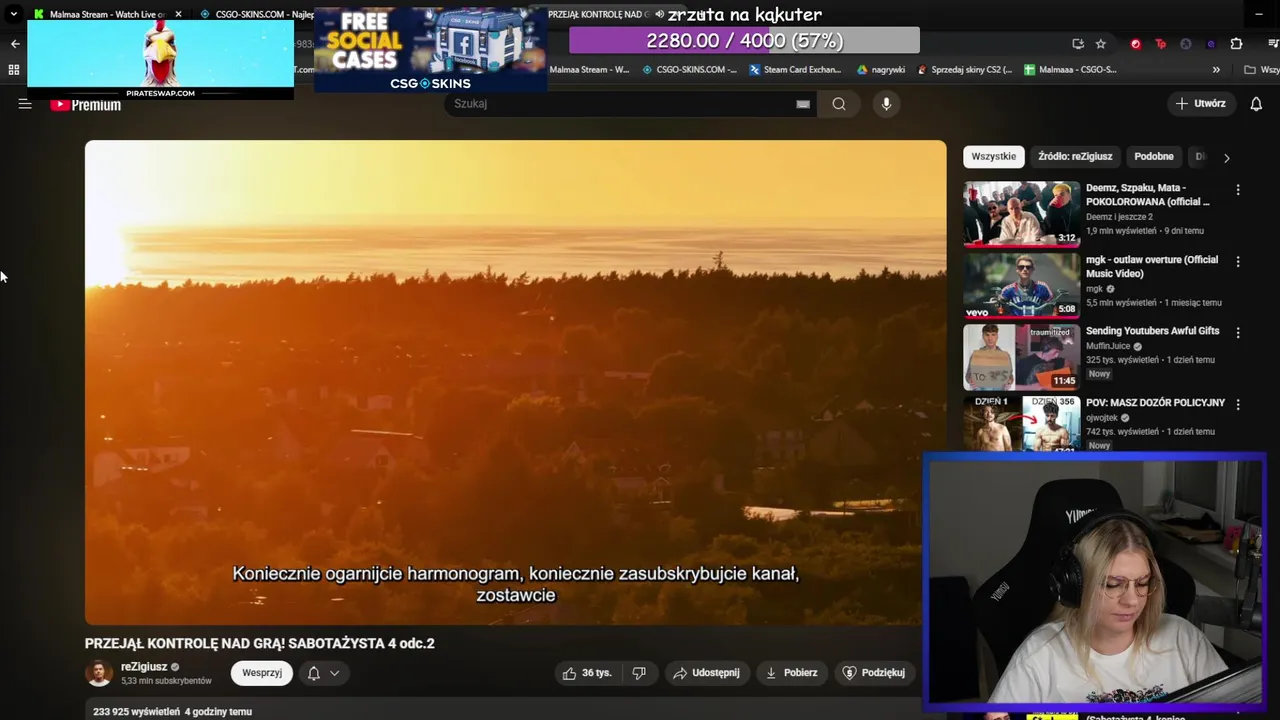This screenshot has width=1280, height=720.
Task: Start voice search with microphone icon
Action: (886, 104)
